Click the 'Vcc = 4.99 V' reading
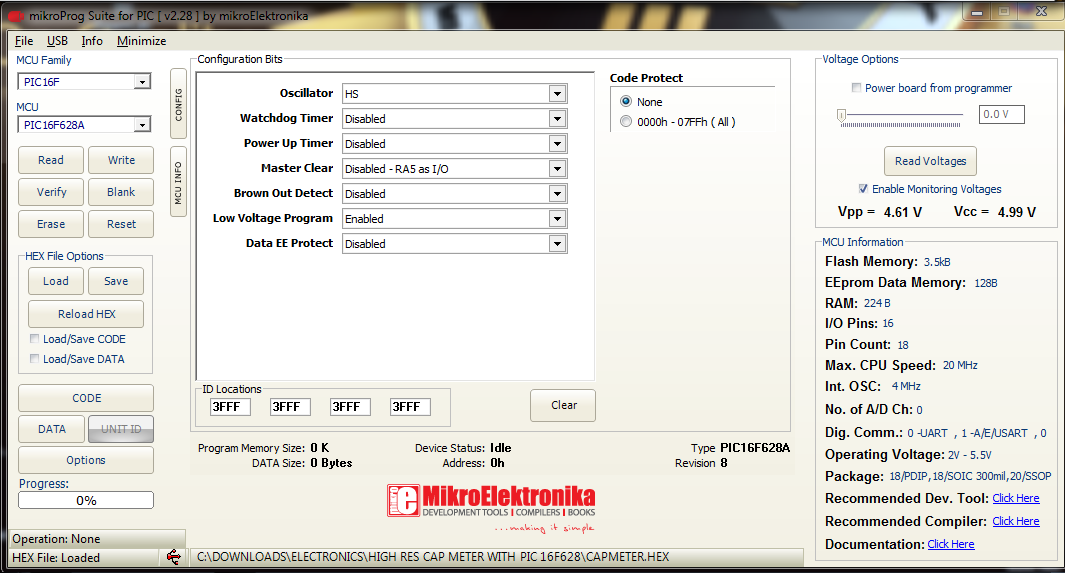 (x=994, y=212)
